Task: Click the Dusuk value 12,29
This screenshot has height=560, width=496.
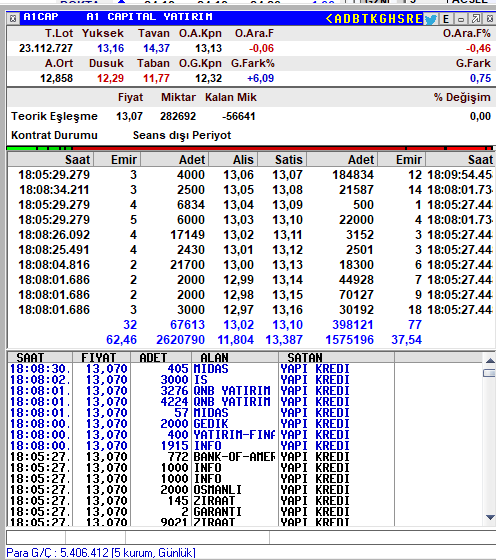Action: 110,78
